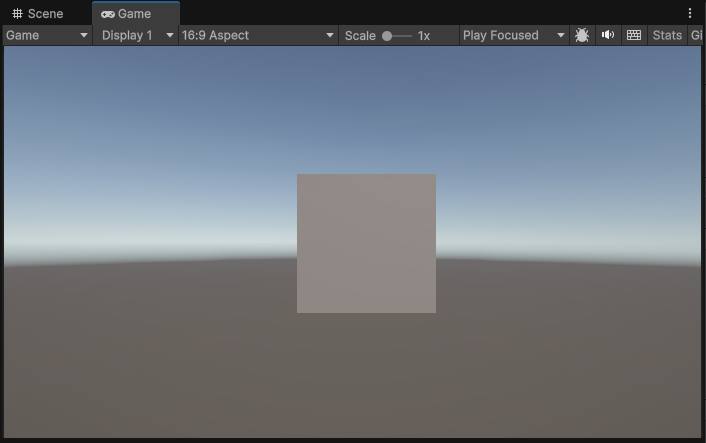Toggle the Gizmos button
The width and height of the screenshot is (706, 443).
coord(696,35)
